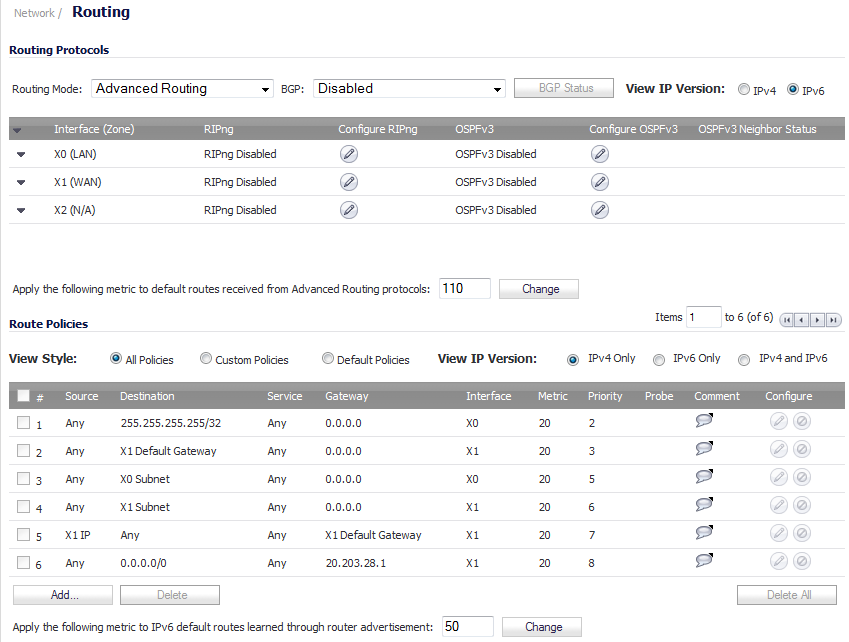This screenshot has width=849, height=642.
Task: Expand the X0 (LAN) interface row
Action: (21, 154)
